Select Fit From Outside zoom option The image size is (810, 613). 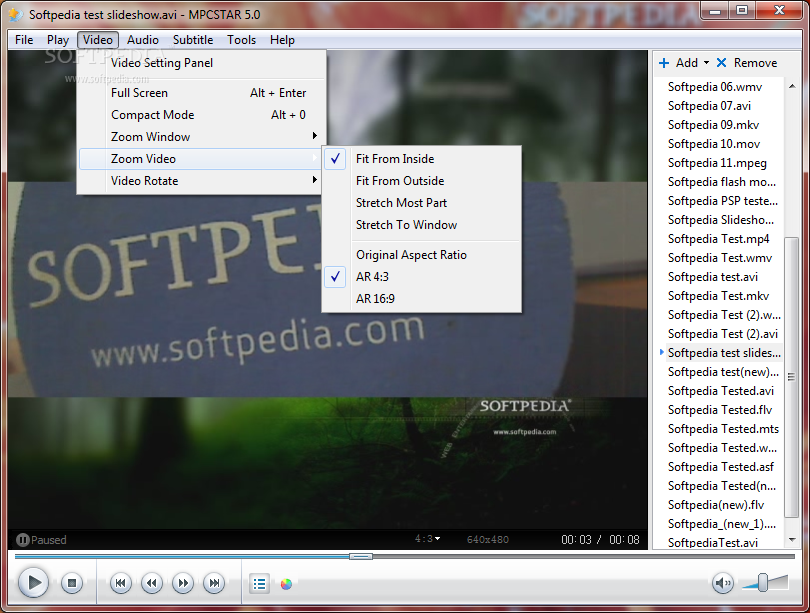pos(421,181)
